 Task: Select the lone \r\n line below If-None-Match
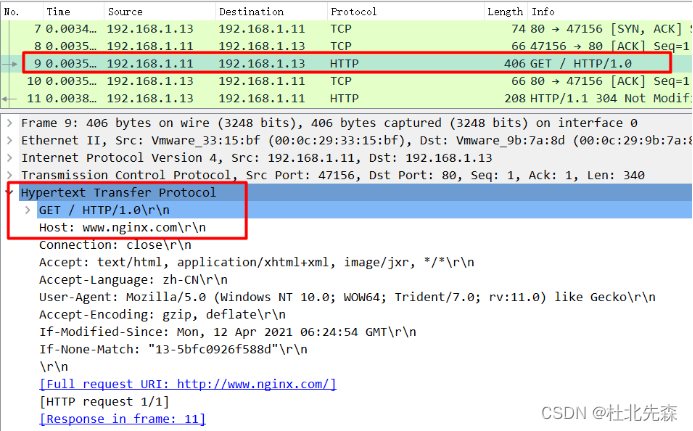click(53, 367)
